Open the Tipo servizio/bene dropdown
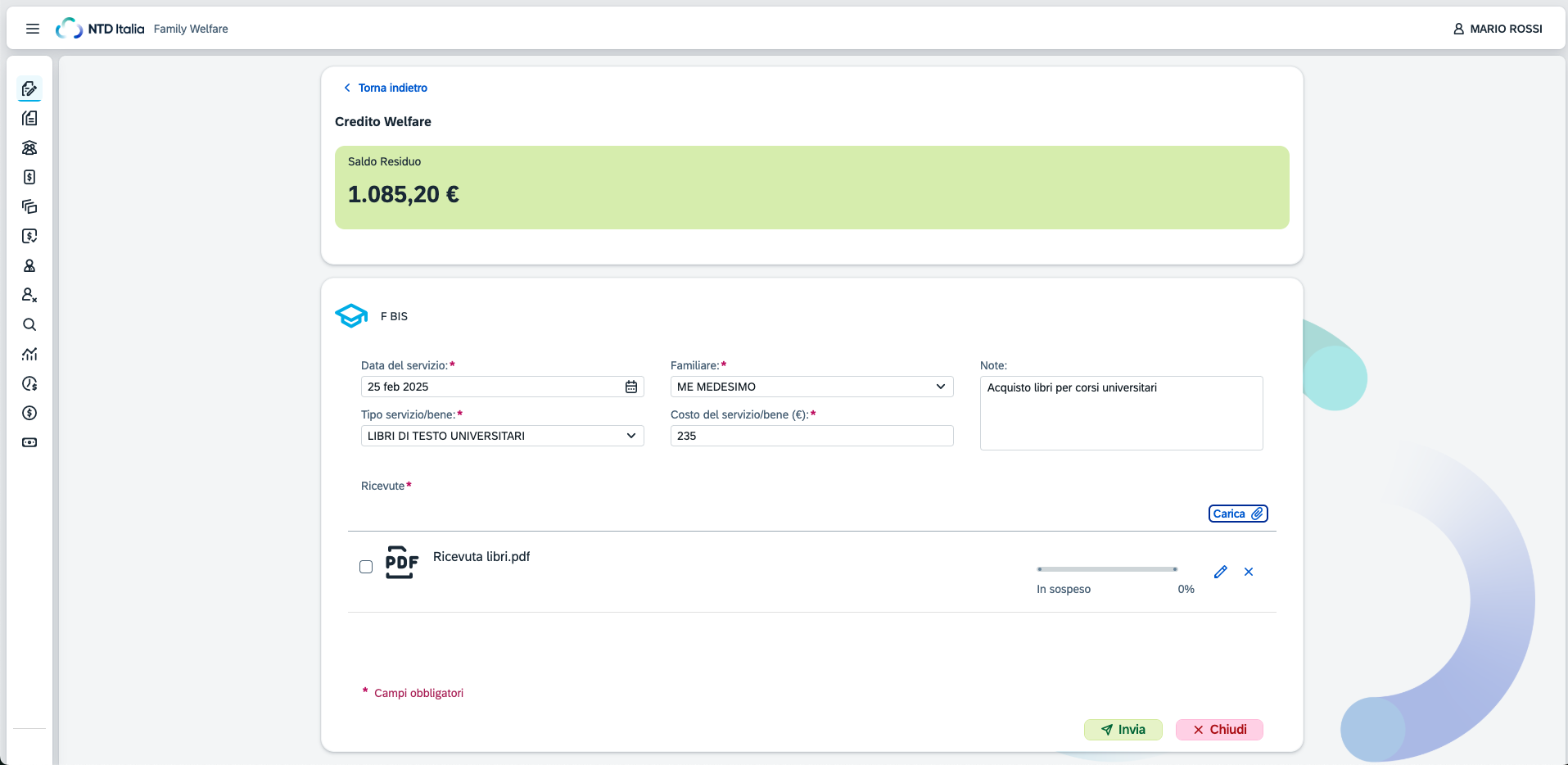This screenshot has height=765, width=1568. (502, 436)
